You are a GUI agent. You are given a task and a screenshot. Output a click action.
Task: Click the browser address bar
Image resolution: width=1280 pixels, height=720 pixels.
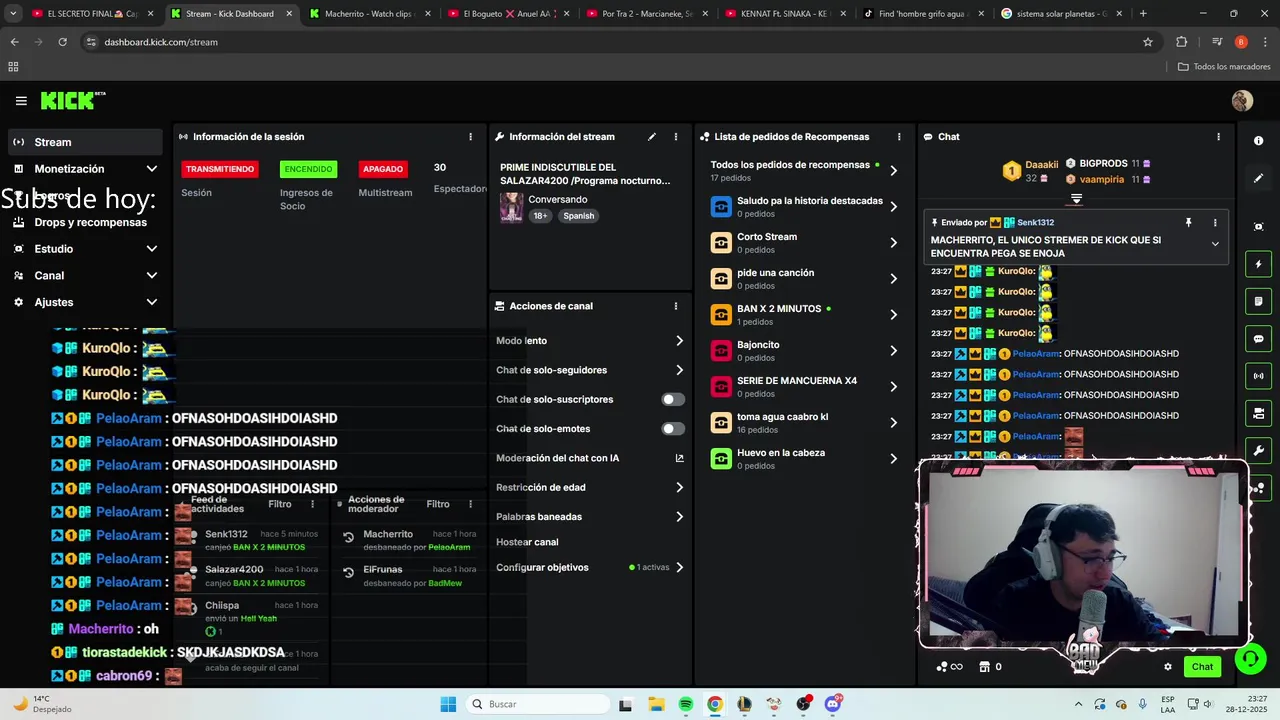pyautogui.click(x=620, y=42)
